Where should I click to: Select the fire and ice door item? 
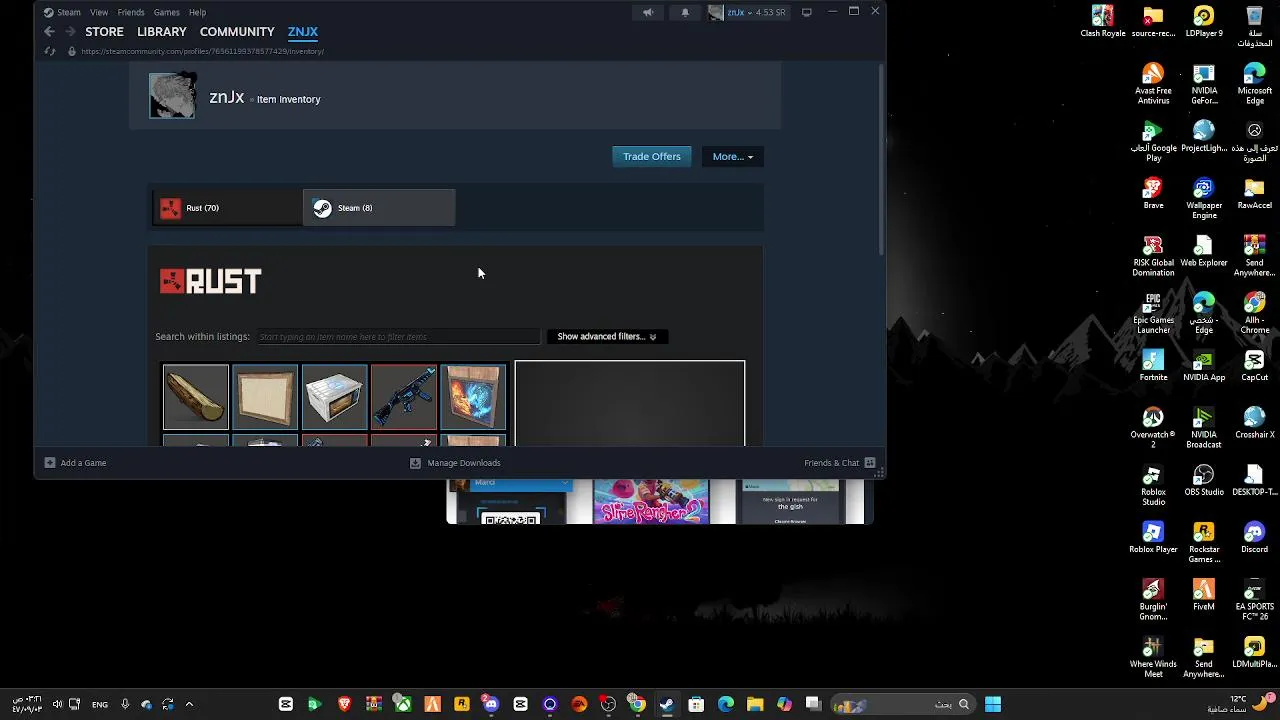point(473,397)
